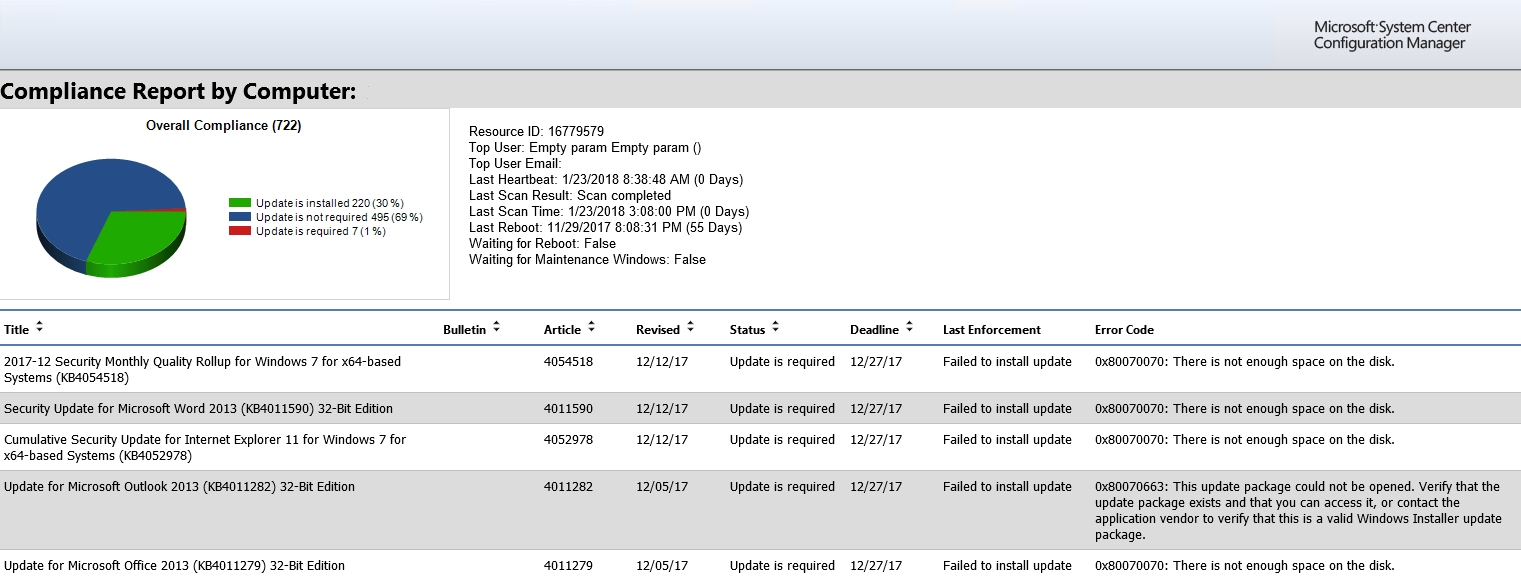Select the 2017-12 Security Monthly Quality Rollup title
The height and width of the screenshot is (576, 1521).
pos(202,370)
